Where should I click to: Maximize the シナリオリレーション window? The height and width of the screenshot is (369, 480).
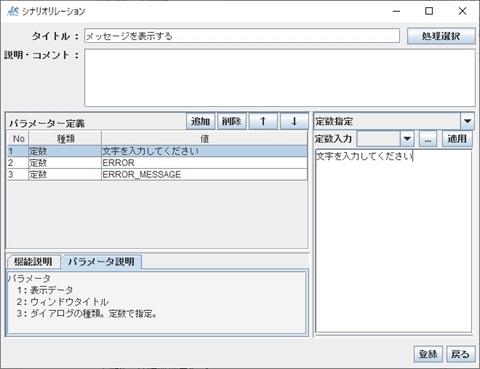tap(429, 11)
